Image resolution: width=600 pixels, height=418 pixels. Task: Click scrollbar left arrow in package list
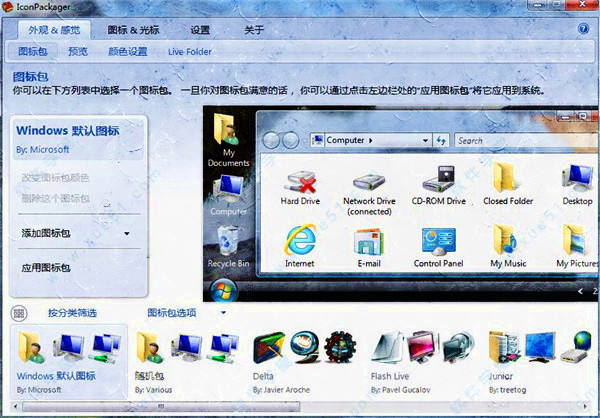[15, 406]
